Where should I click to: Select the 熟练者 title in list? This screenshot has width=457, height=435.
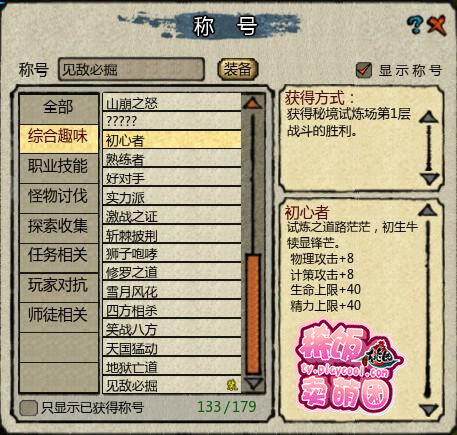[172, 159]
